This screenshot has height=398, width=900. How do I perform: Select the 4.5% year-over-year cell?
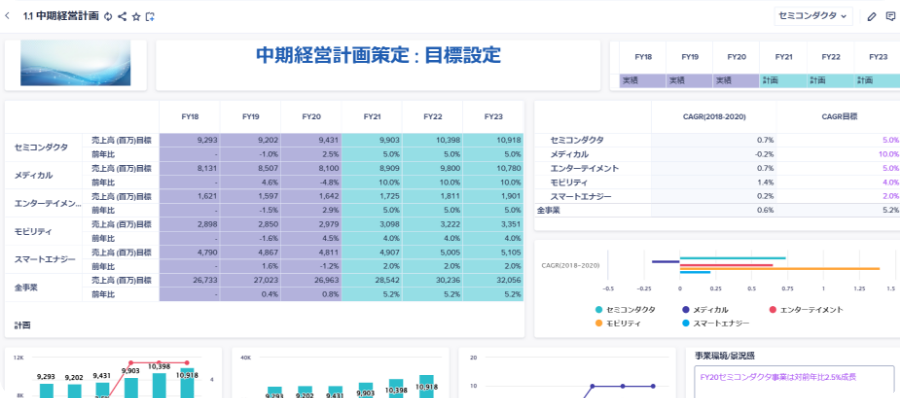(311, 238)
